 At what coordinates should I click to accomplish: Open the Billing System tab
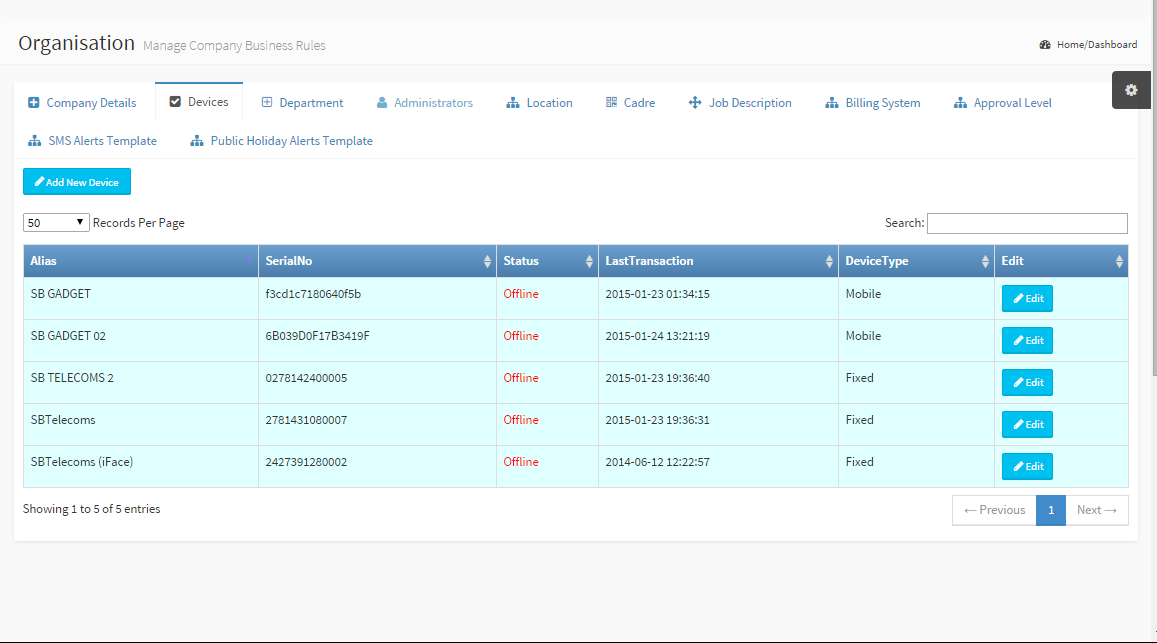coord(872,103)
